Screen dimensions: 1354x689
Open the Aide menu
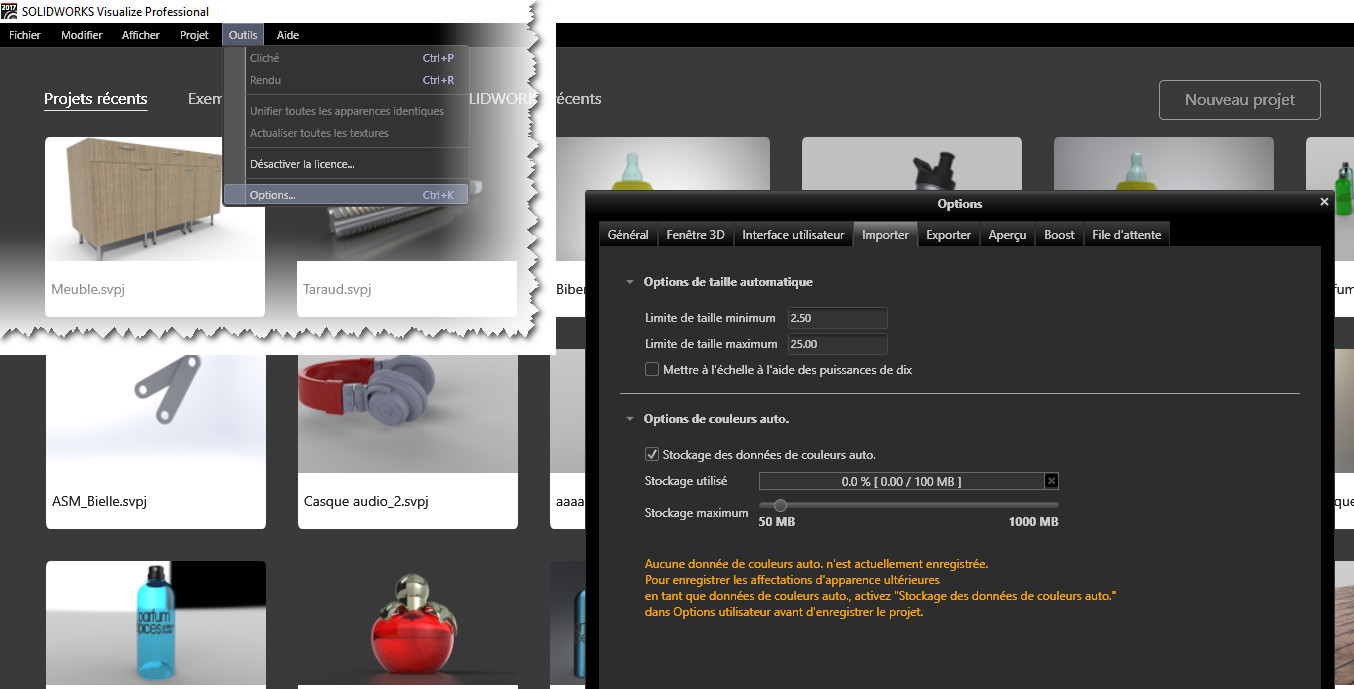pos(288,35)
